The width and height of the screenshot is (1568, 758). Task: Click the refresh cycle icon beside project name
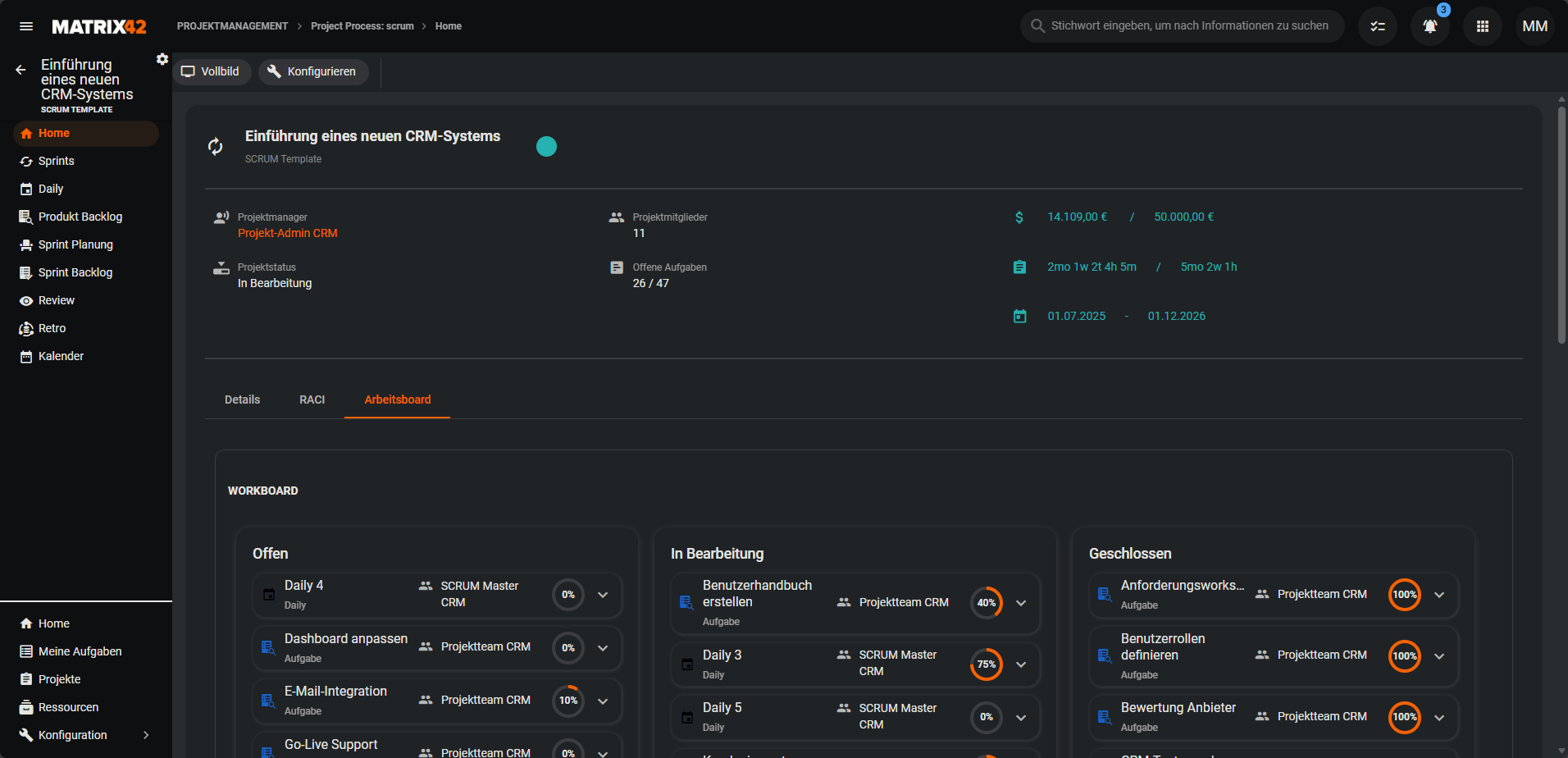216,146
